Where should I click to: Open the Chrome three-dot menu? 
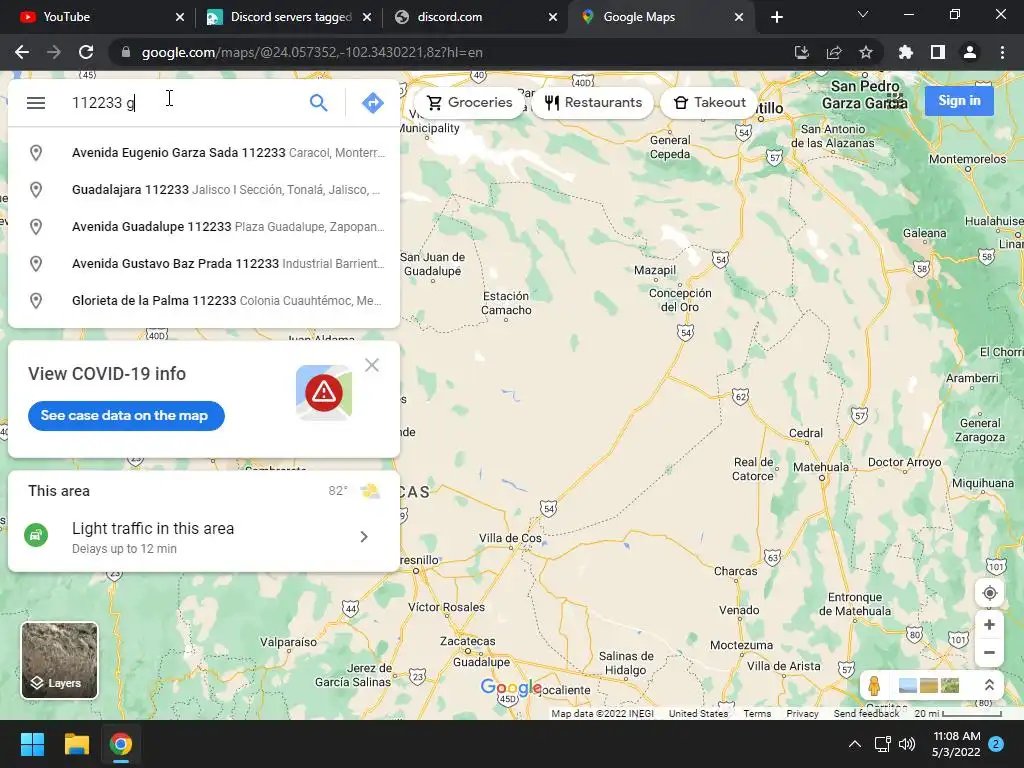click(1002, 52)
